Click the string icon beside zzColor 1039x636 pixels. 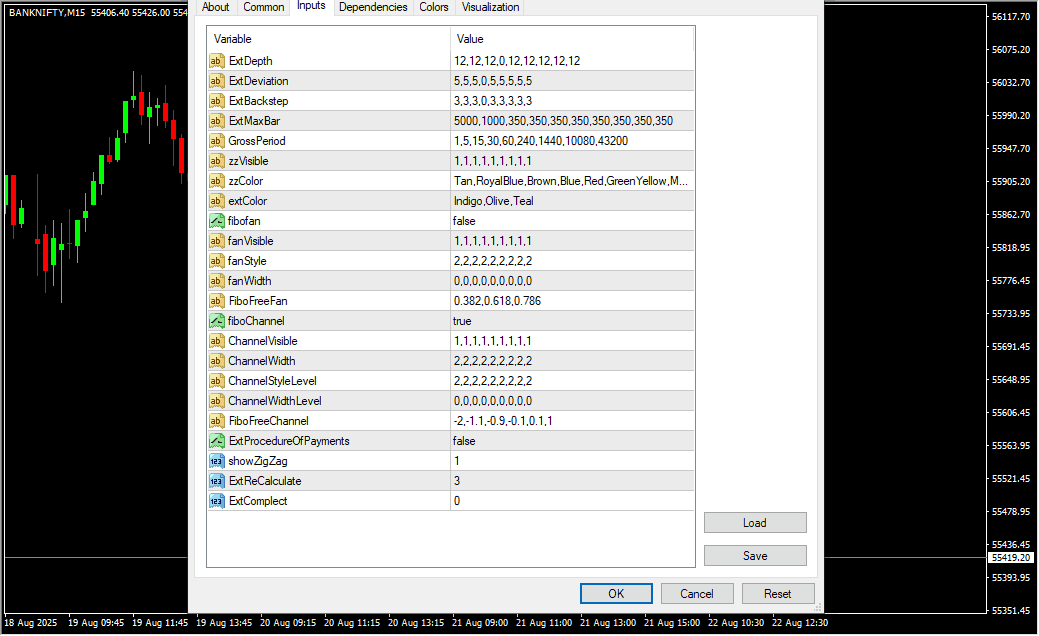coord(216,181)
